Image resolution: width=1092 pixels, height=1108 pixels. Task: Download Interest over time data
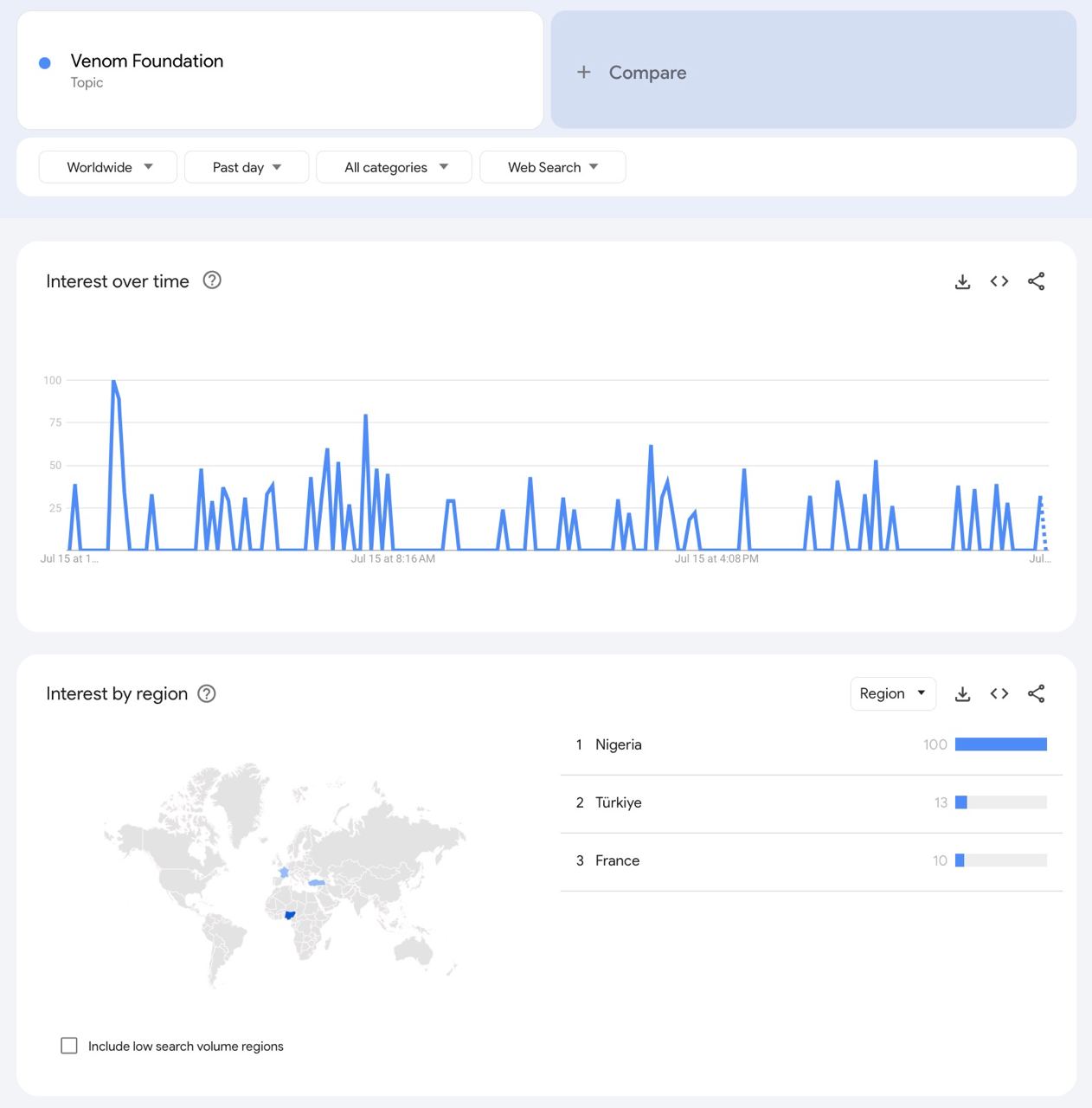962,281
